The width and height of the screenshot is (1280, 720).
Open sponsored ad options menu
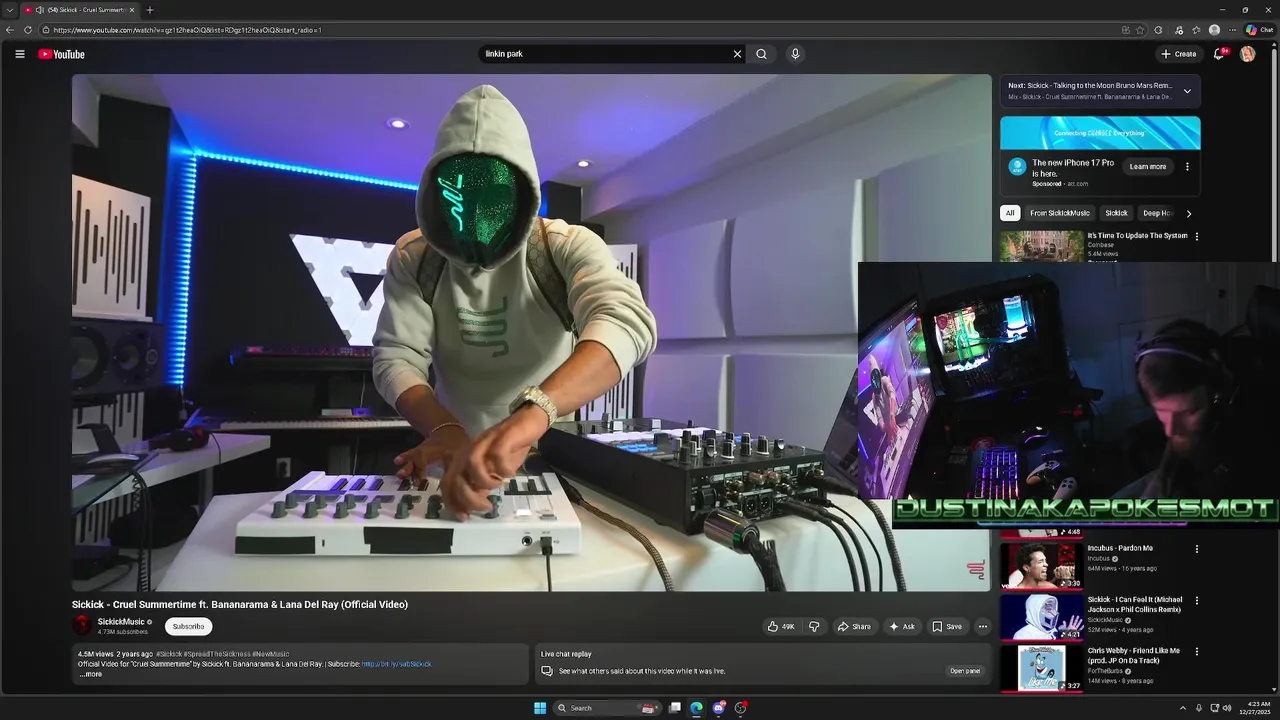[x=1187, y=167]
